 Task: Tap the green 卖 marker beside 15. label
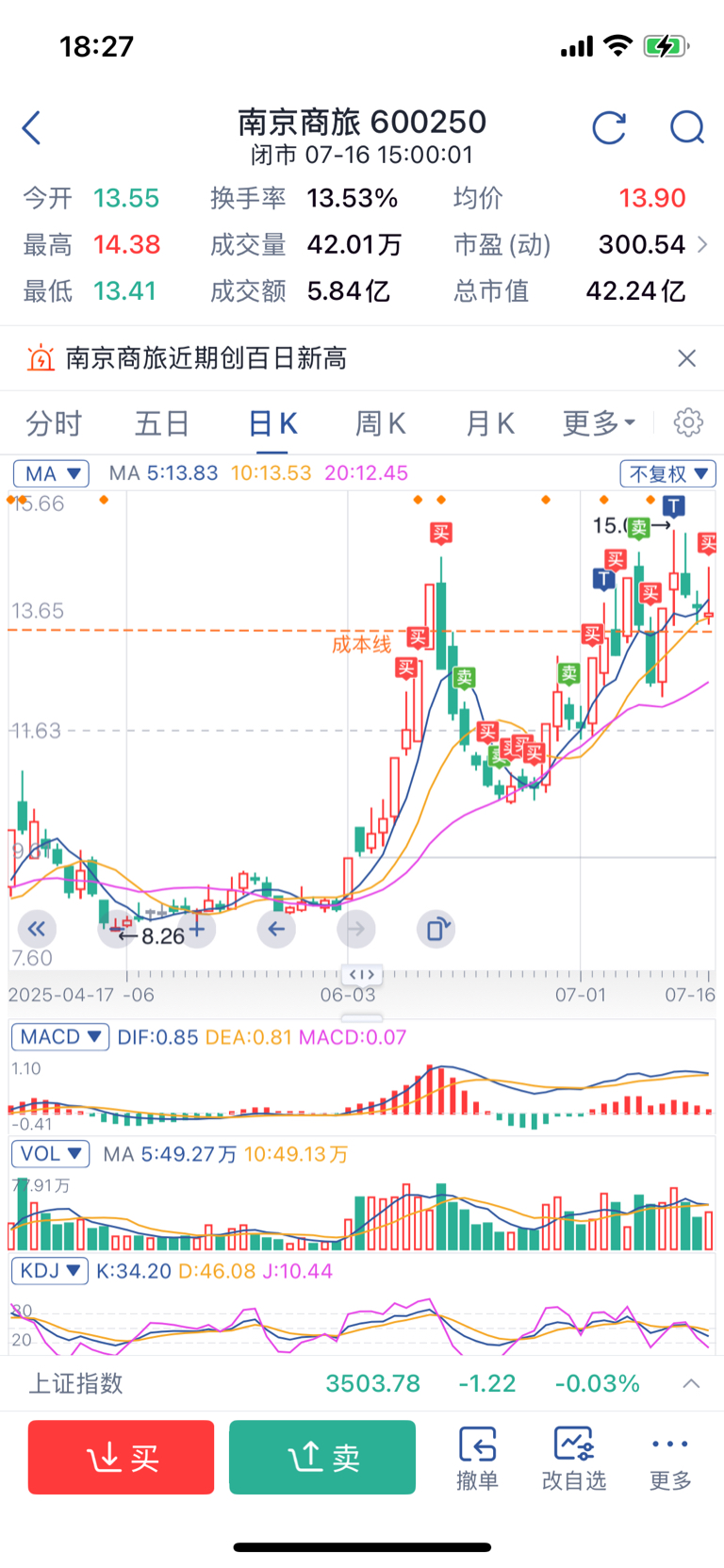(x=640, y=527)
